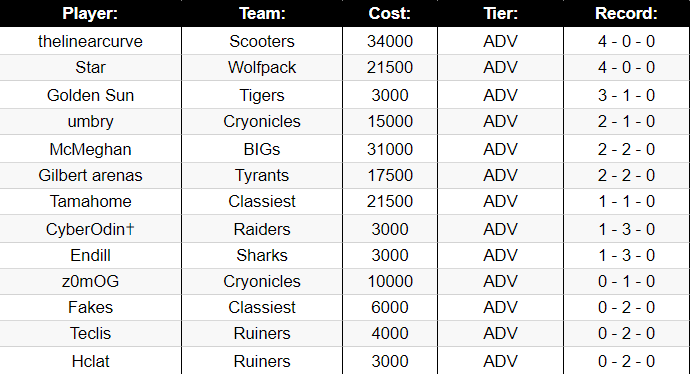Screen dimensions: 690x374
Task: Select the Player column header
Action: pyautogui.click(x=90, y=13)
